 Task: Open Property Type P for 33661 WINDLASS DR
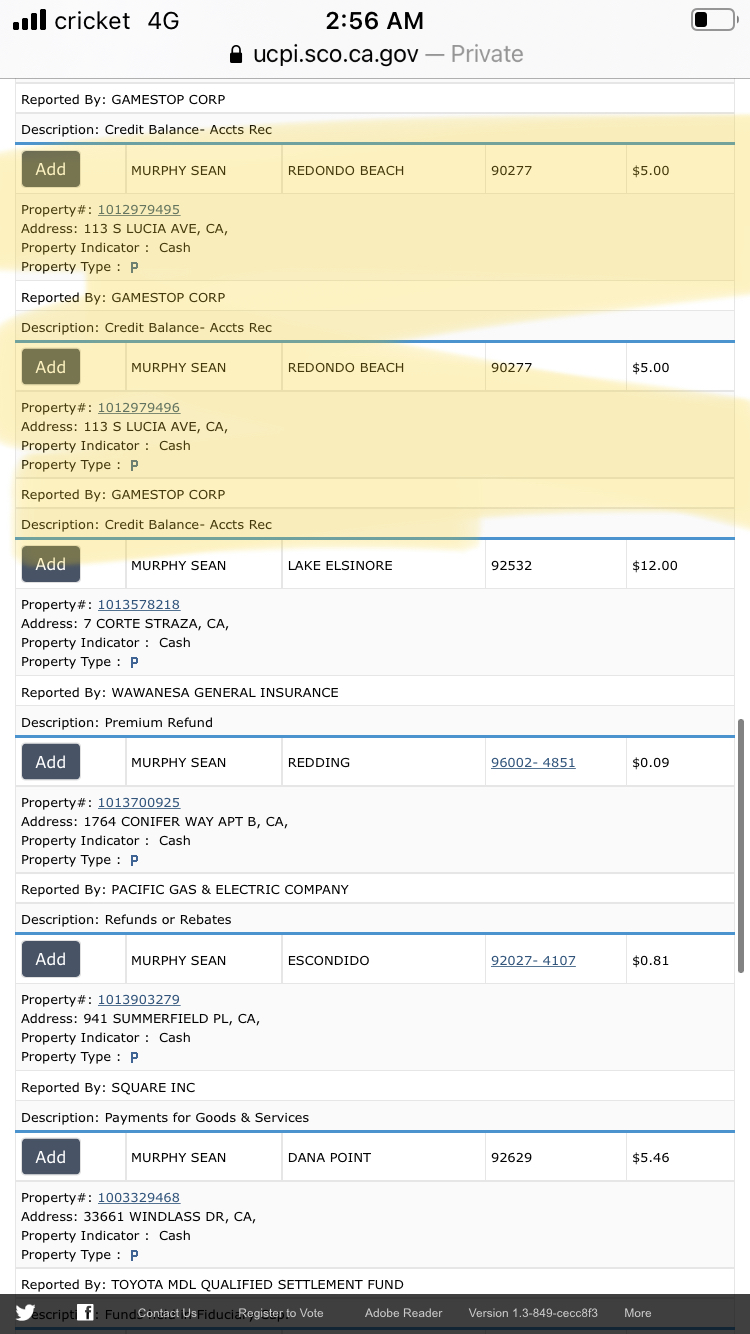point(134,1255)
